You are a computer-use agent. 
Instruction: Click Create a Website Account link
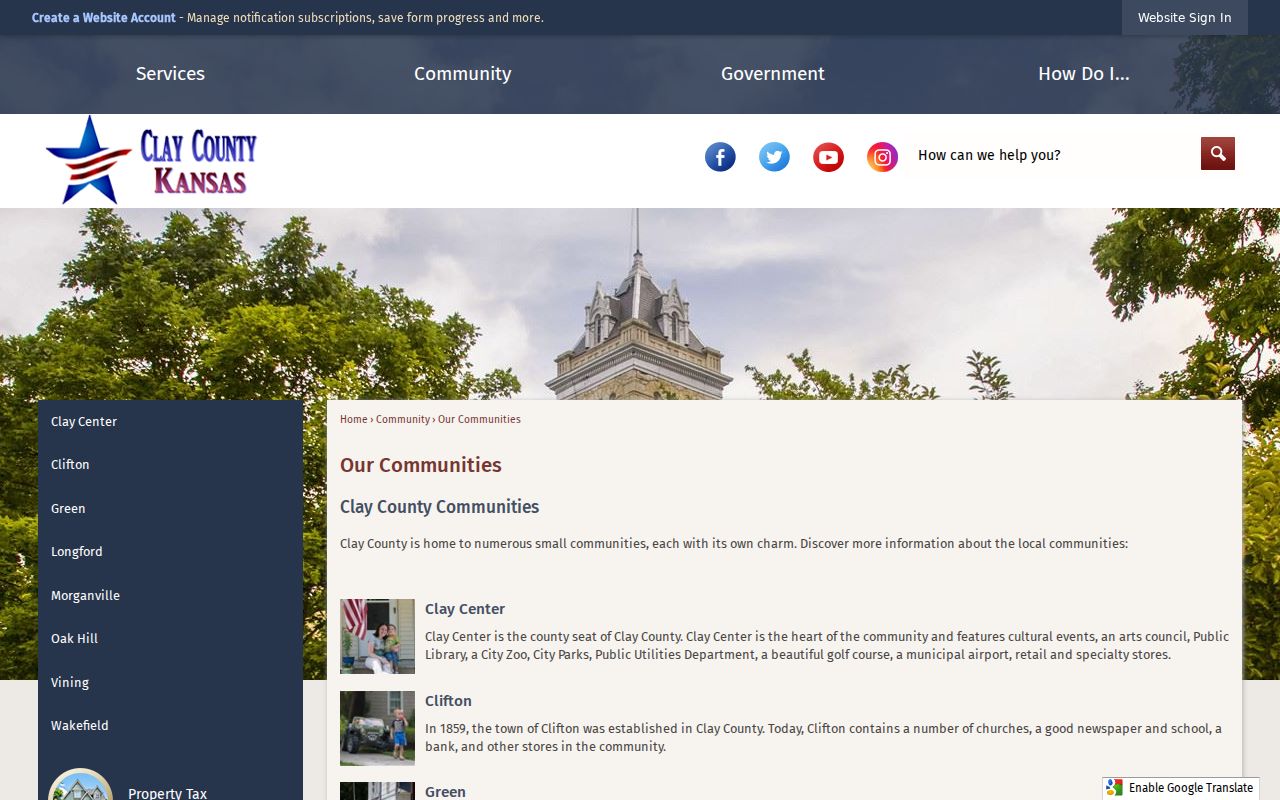[x=104, y=18]
